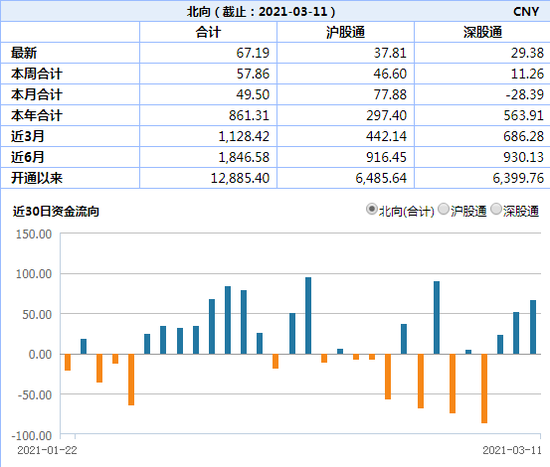Click the 北向 (截止: 2021-03-11) title

pyautogui.click(x=261, y=12)
